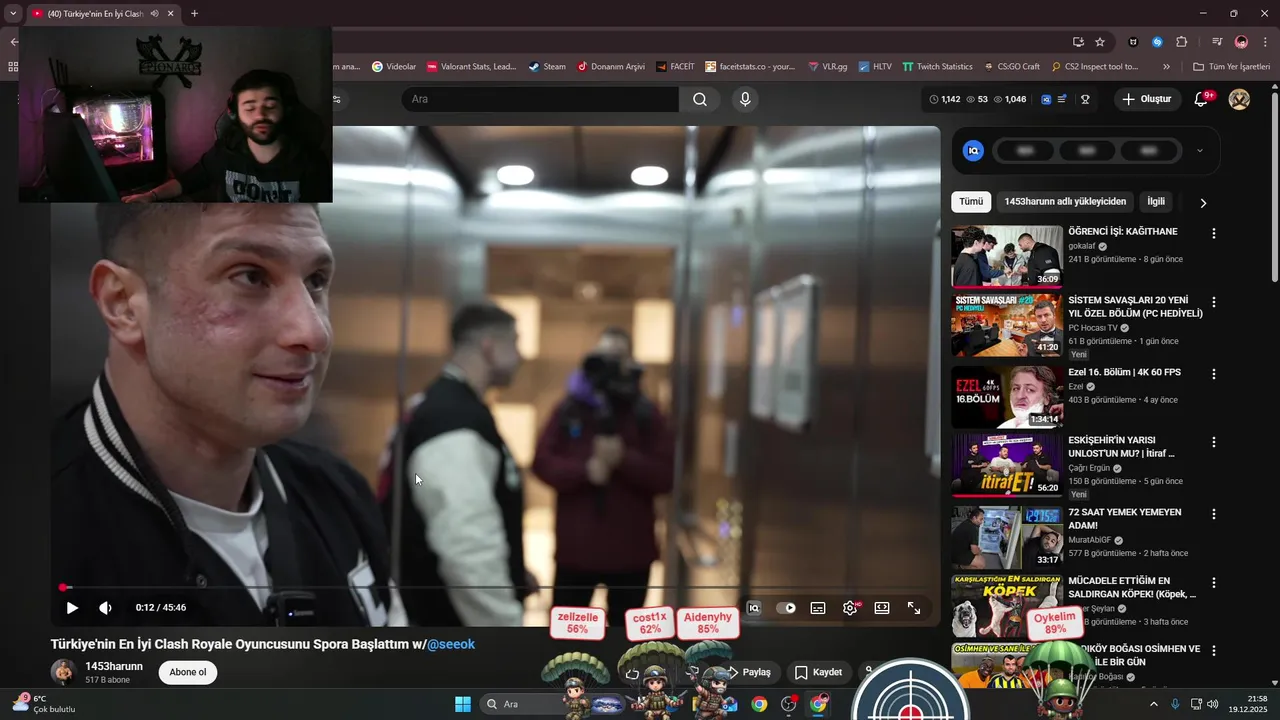This screenshot has width=1280, height=720.
Task: Open the 72 SAAT YEMEK YEMEYEN ADAM video
Action: coord(1125,518)
